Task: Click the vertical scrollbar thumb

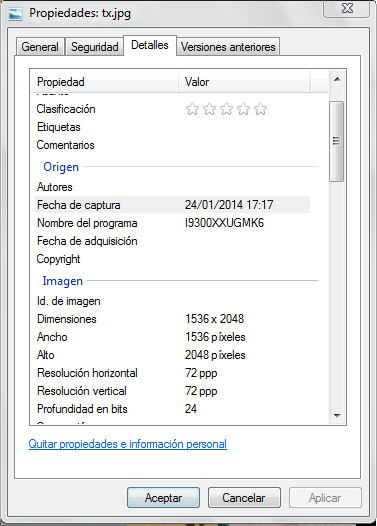Action: pos(337,141)
